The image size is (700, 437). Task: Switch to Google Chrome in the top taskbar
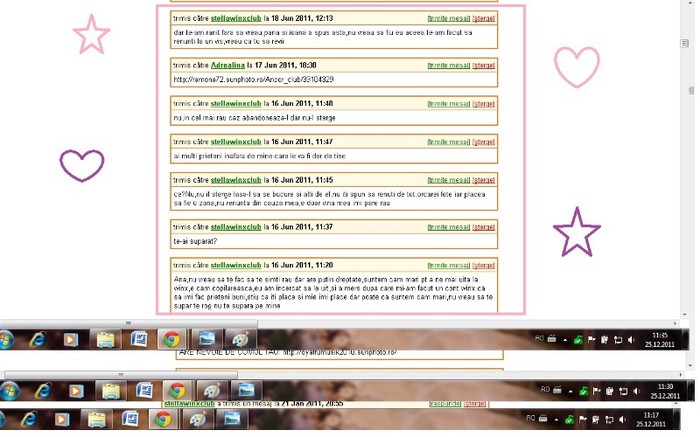[173, 340]
